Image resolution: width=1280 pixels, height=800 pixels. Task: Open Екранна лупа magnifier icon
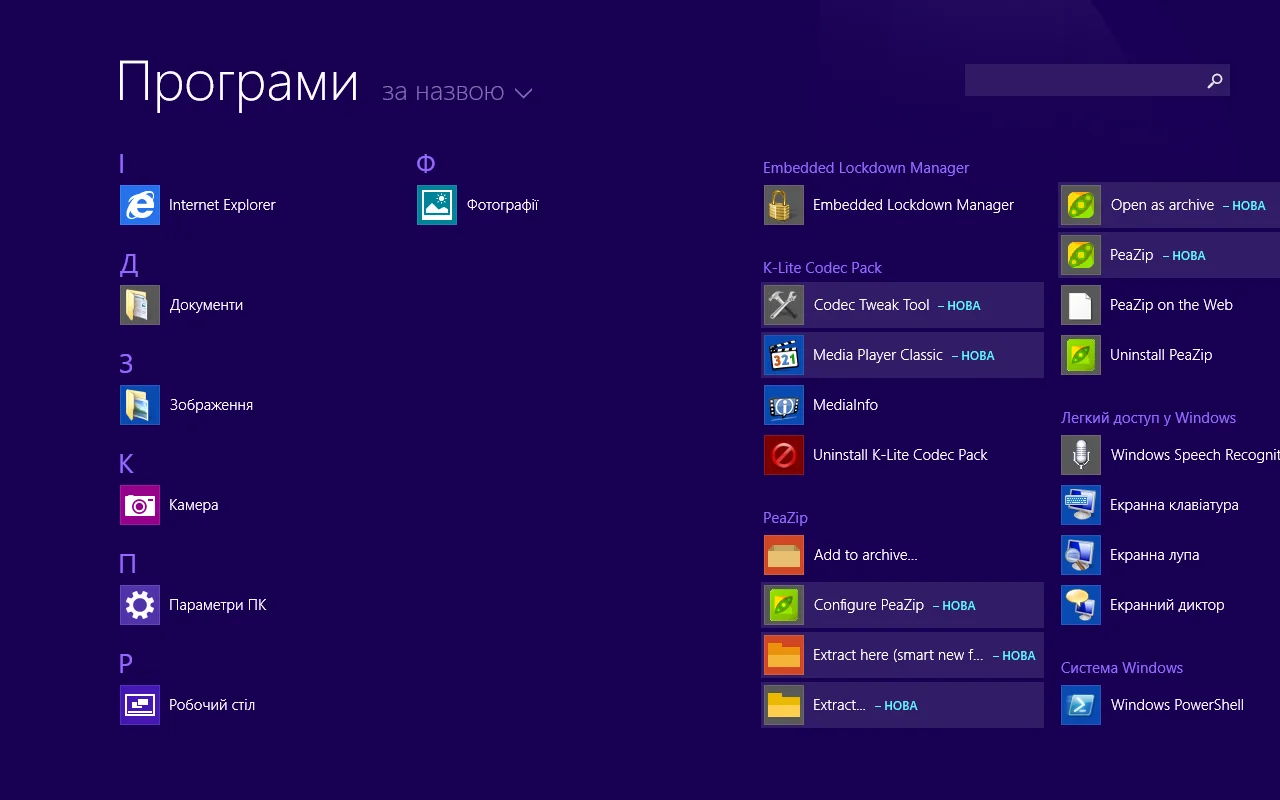(1081, 555)
